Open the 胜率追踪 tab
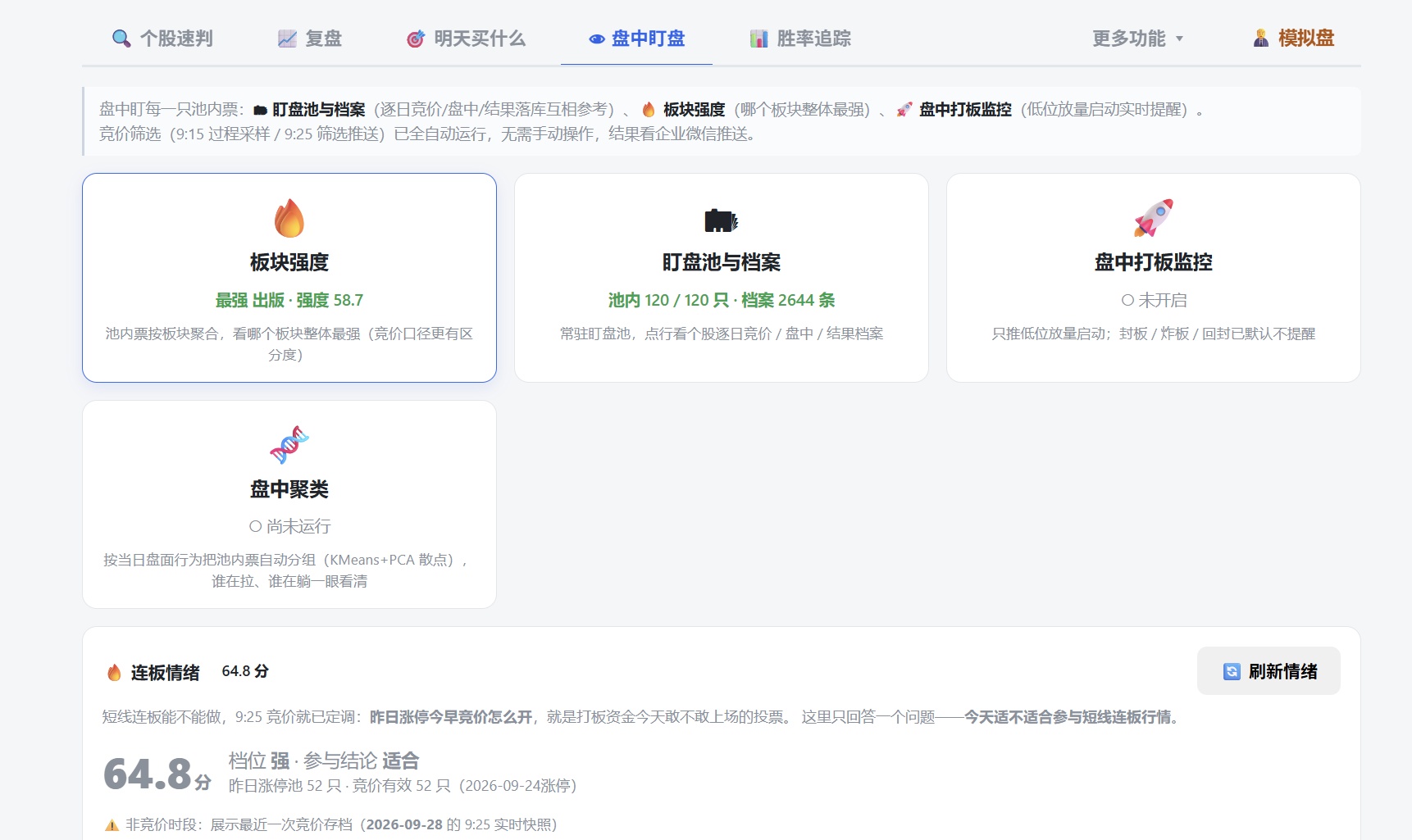Screen dimensions: 1412x840 pyautogui.click(x=800, y=39)
